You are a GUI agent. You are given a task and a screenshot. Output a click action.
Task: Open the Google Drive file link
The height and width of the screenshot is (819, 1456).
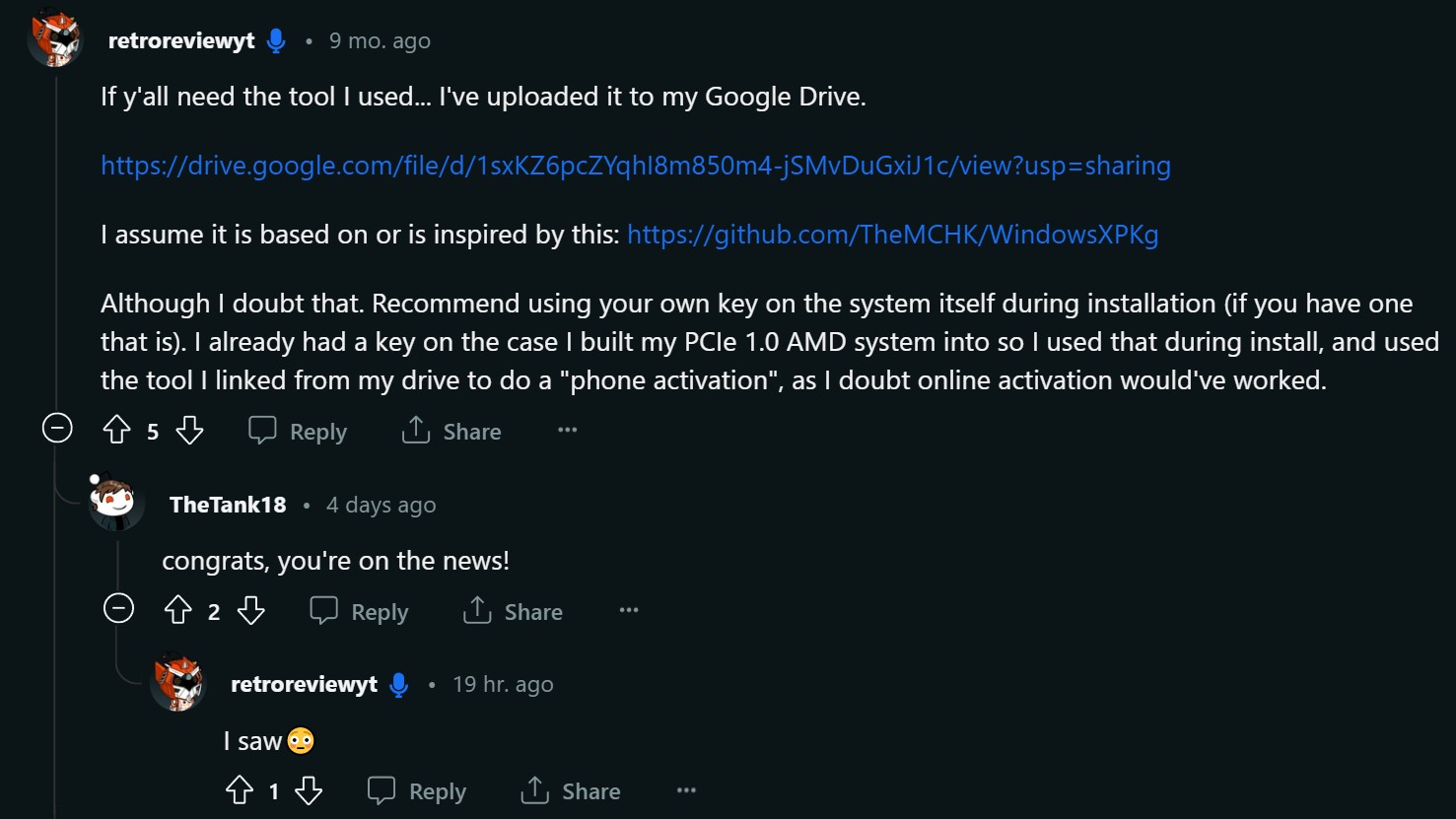point(635,166)
